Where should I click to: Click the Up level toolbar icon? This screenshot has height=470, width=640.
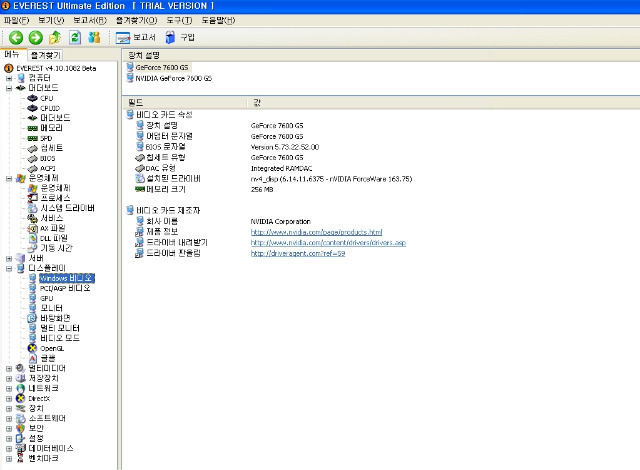tap(55, 38)
